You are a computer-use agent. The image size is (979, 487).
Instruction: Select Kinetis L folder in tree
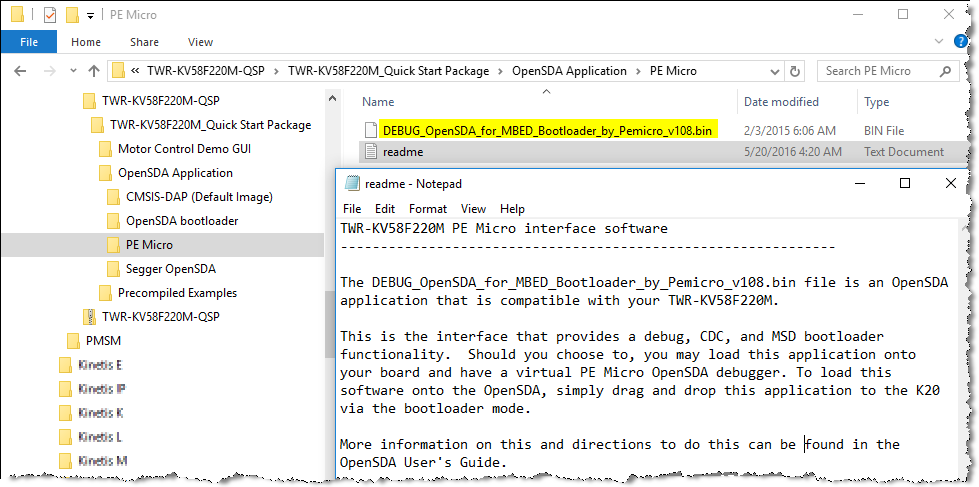tap(100, 437)
